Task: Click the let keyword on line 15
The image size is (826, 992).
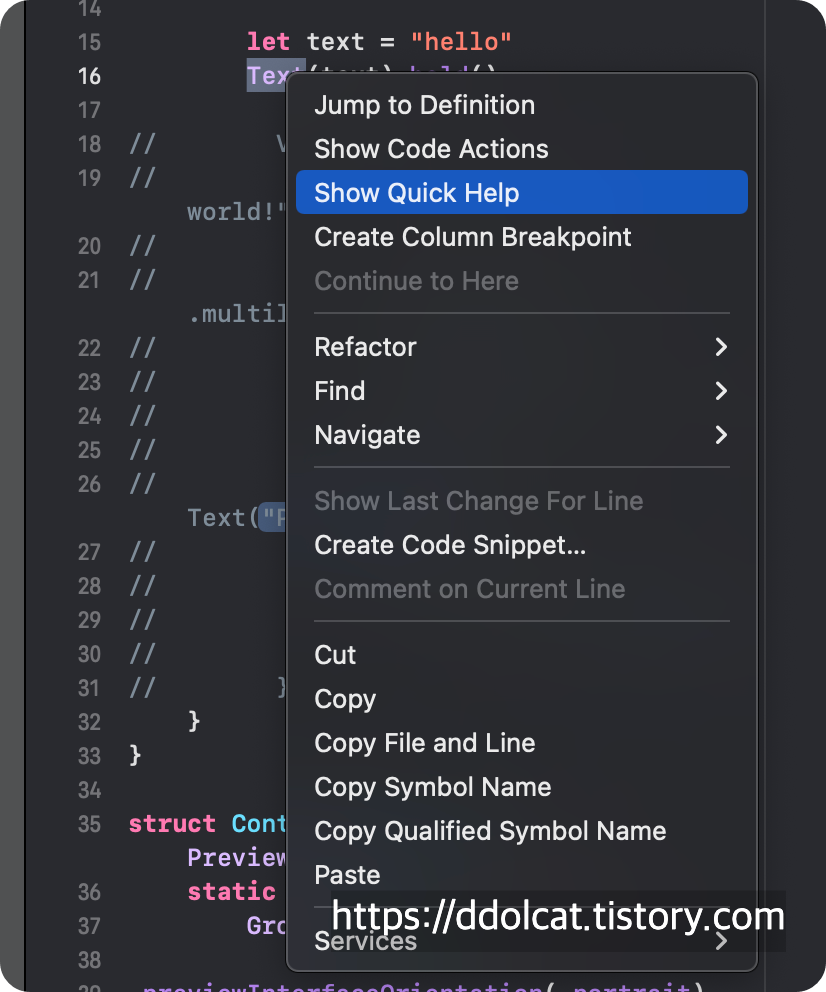Action: pos(268,42)
